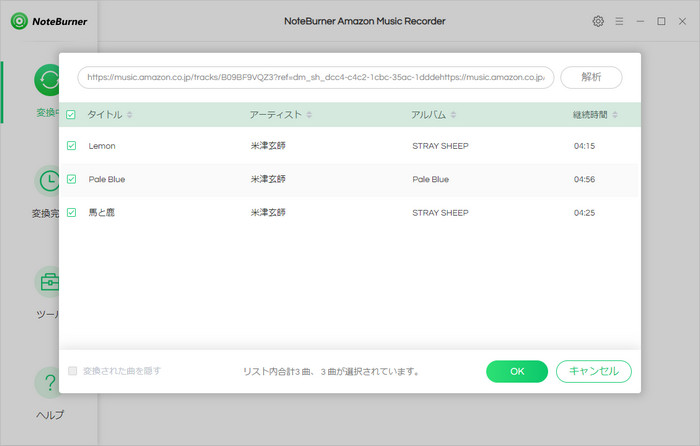Open the toolbox Tools icon in sidebar
Viewport: 700px width, 446px height.
coord(46,282)
